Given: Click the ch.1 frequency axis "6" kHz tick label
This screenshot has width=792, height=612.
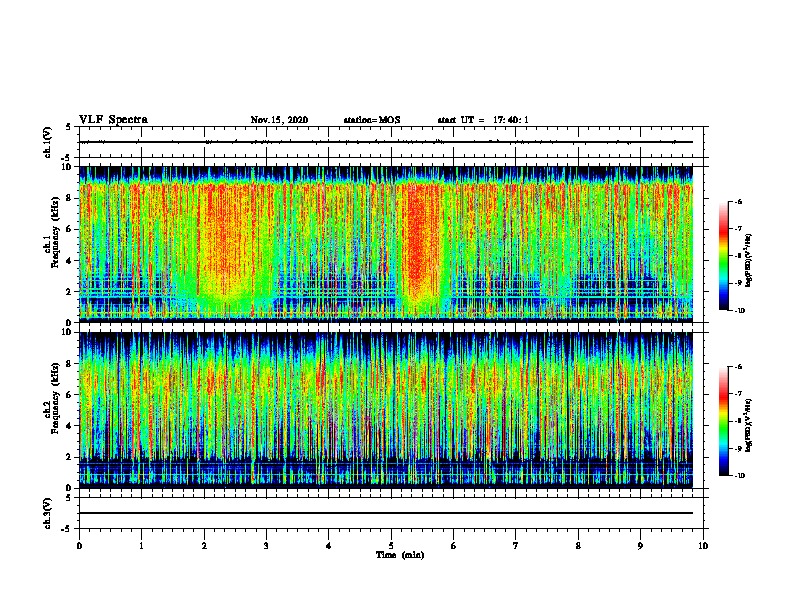Looking at the screenshot, I should coord(69,229).
